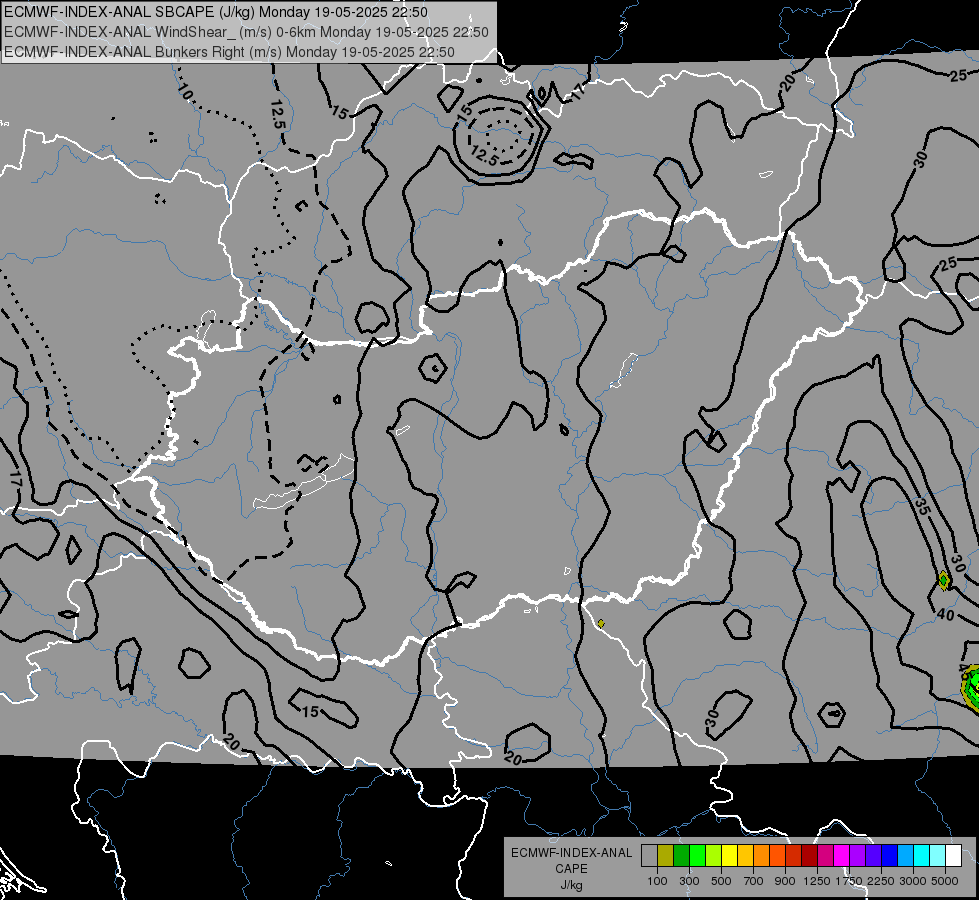Click the WindShear_ (m/s) 0-6km header line

pyautogui.click(x=246, y=32)
